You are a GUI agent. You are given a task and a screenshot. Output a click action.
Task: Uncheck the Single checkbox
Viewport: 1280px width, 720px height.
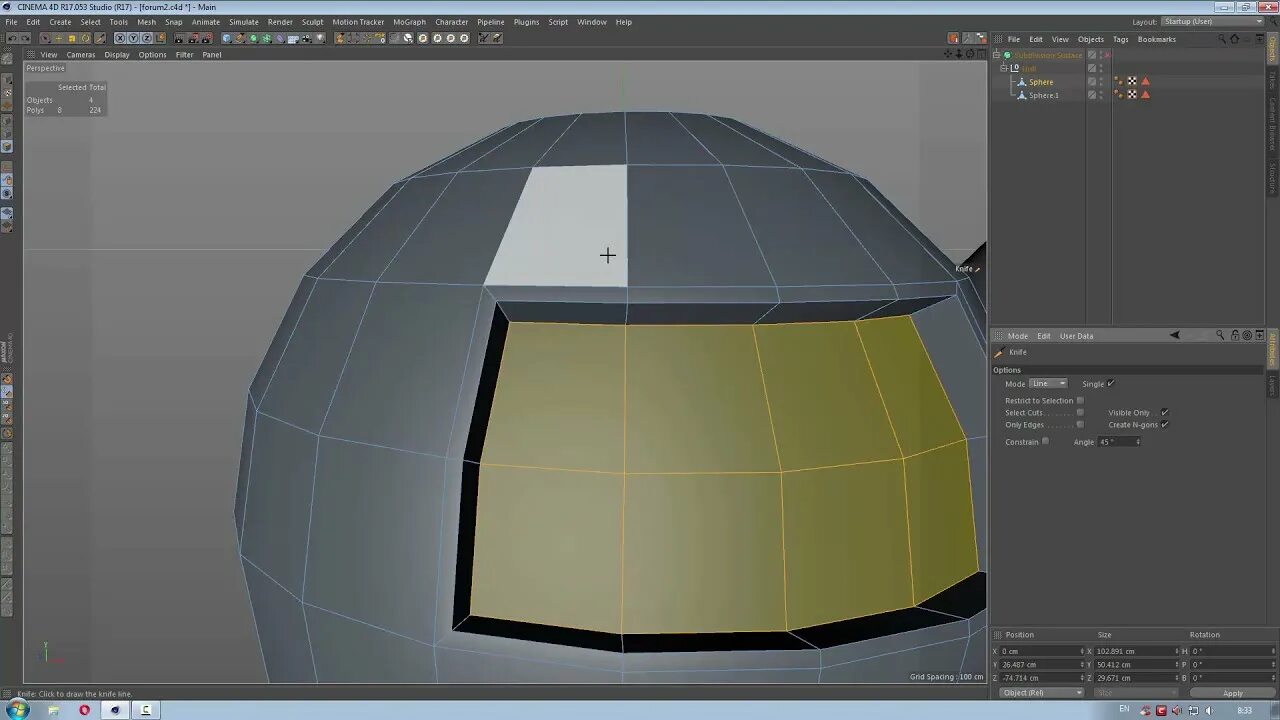click(x=1111, y=384)
